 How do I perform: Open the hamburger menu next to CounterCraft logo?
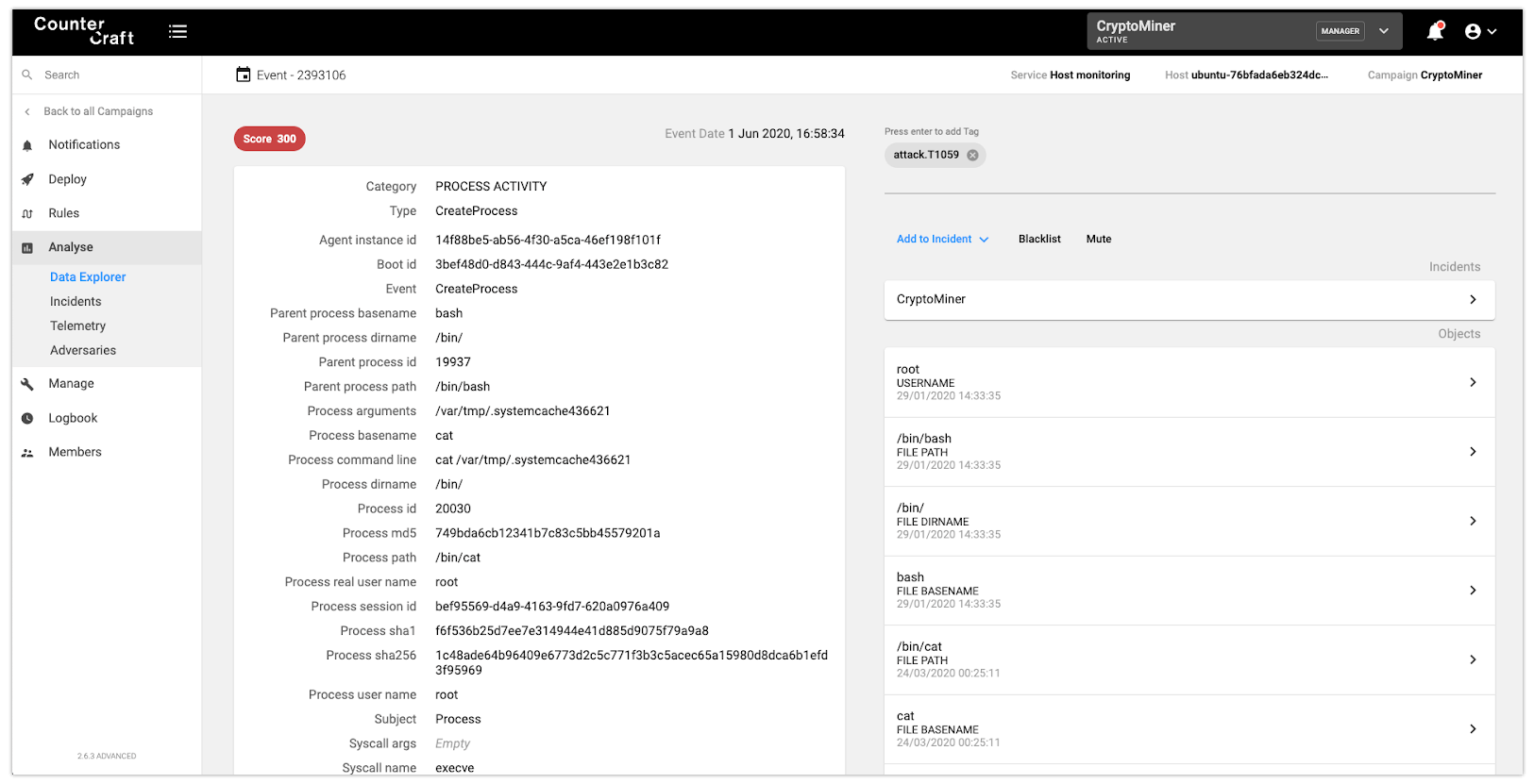[177, 31]
